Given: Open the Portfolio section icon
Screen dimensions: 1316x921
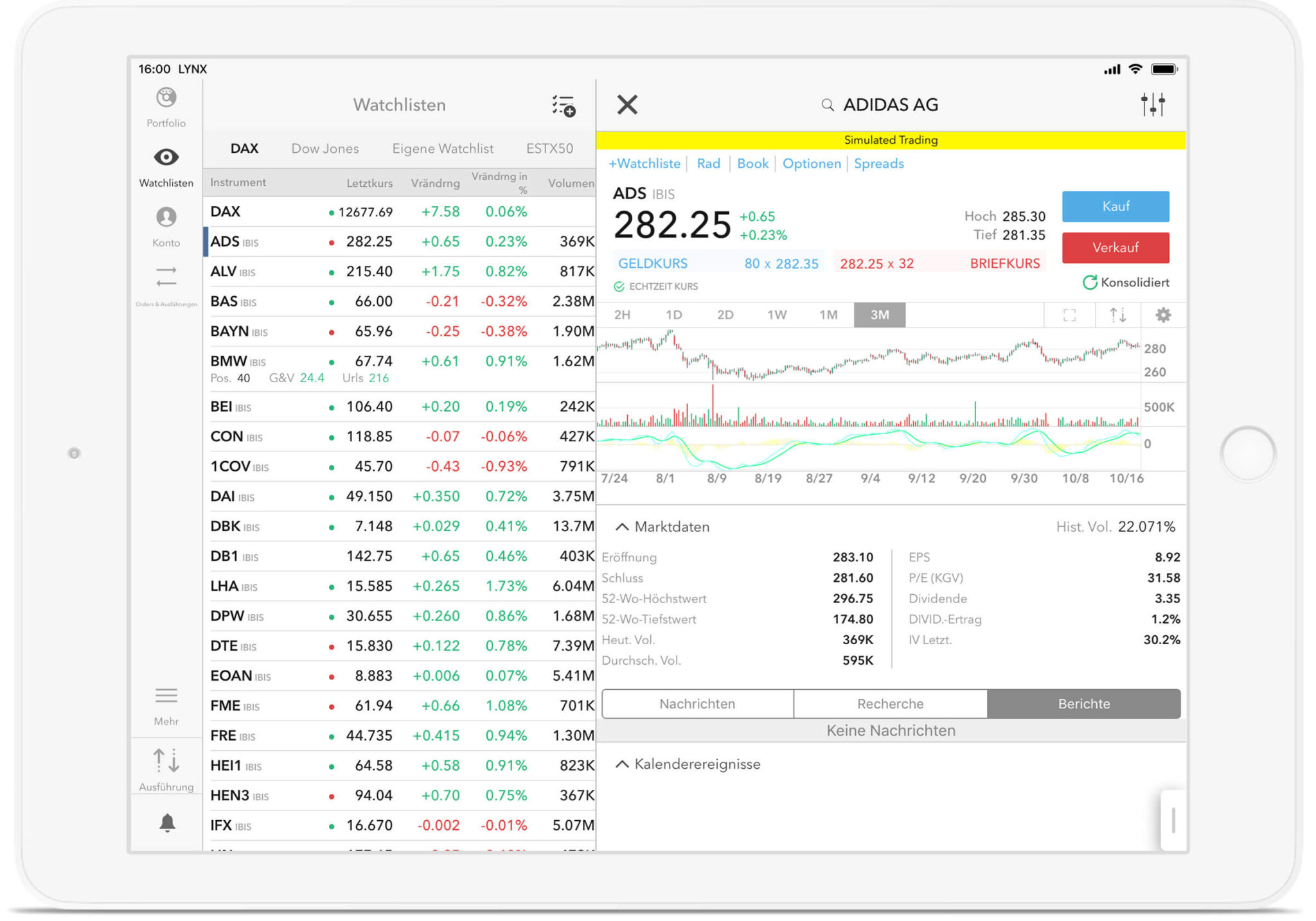Looking at the screenshot, I should tap(166, 98).
